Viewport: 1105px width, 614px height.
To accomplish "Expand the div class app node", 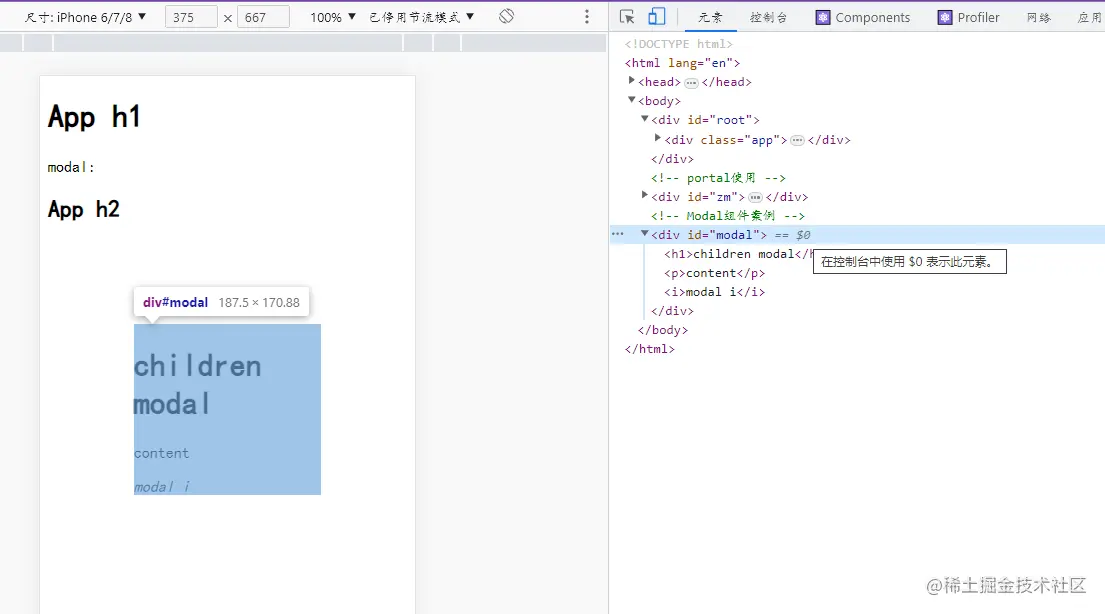I will [x=658, y=139].
